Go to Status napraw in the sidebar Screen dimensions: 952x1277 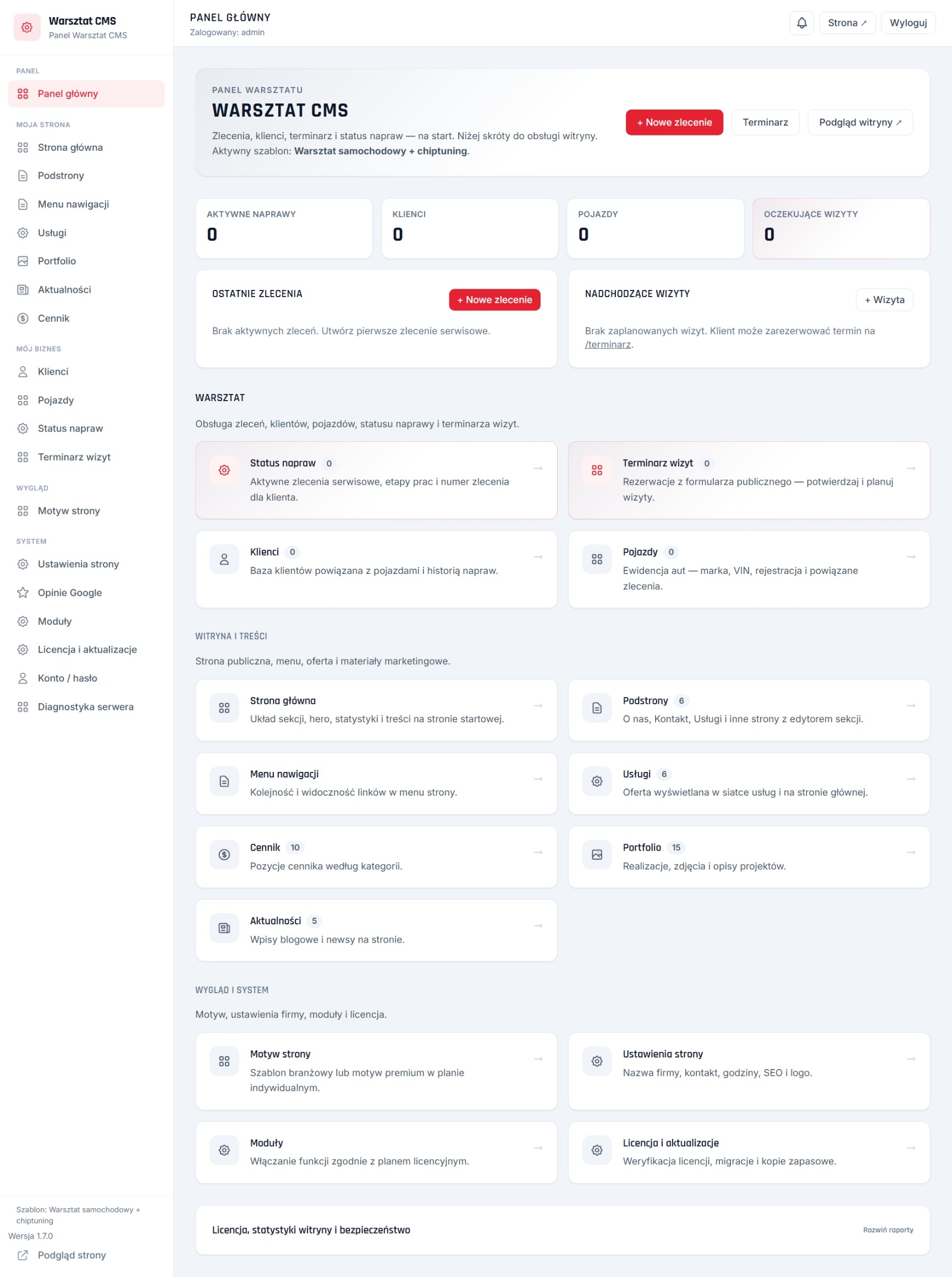(86, 429)
